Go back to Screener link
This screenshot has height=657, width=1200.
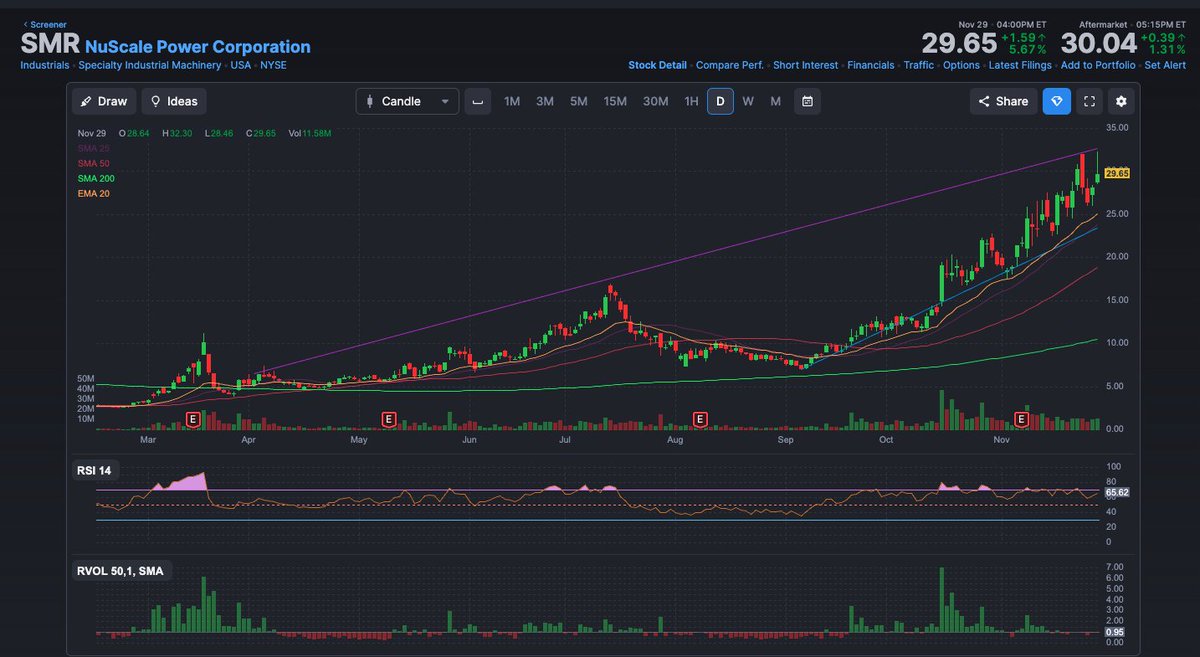point(44,23)
